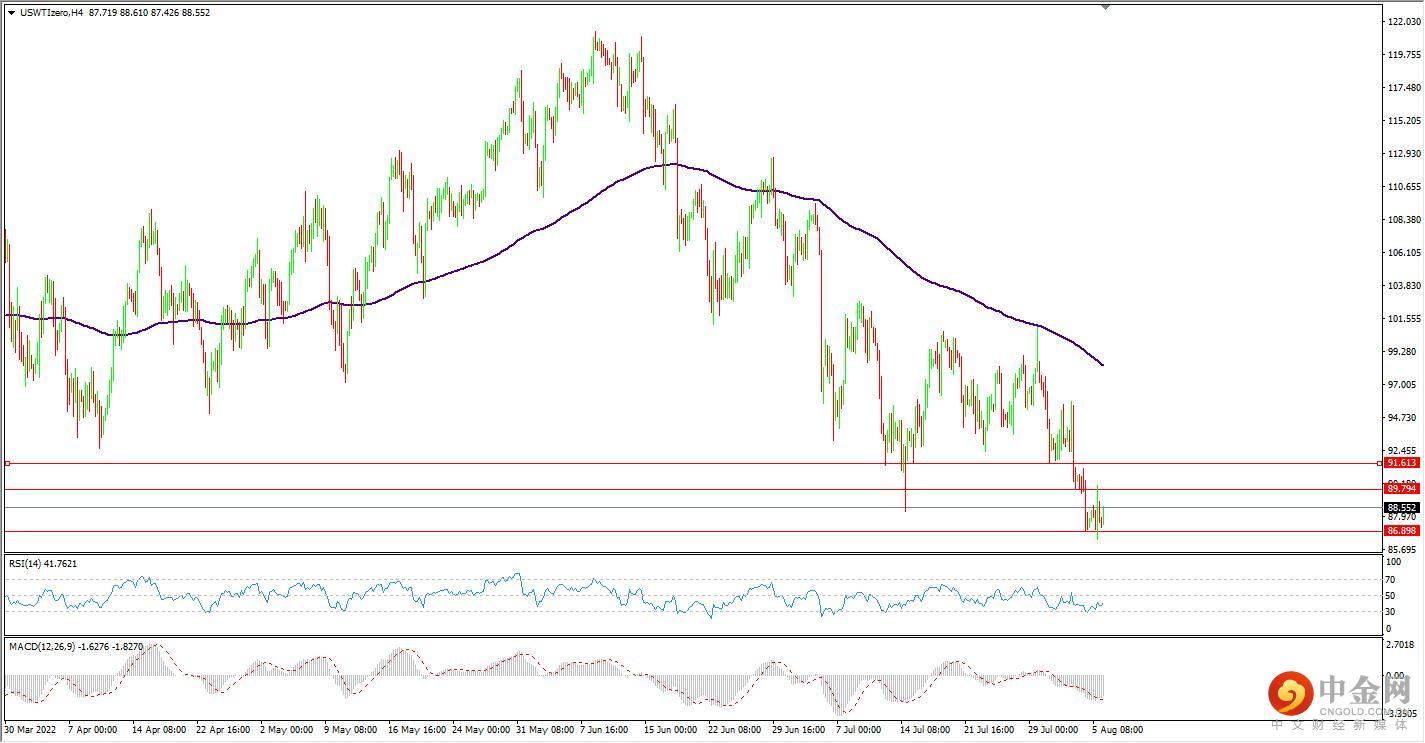Click the 22 Jun 08:00 date label
The width and height of the screenshot is (1425, 743).
[735, 730]
